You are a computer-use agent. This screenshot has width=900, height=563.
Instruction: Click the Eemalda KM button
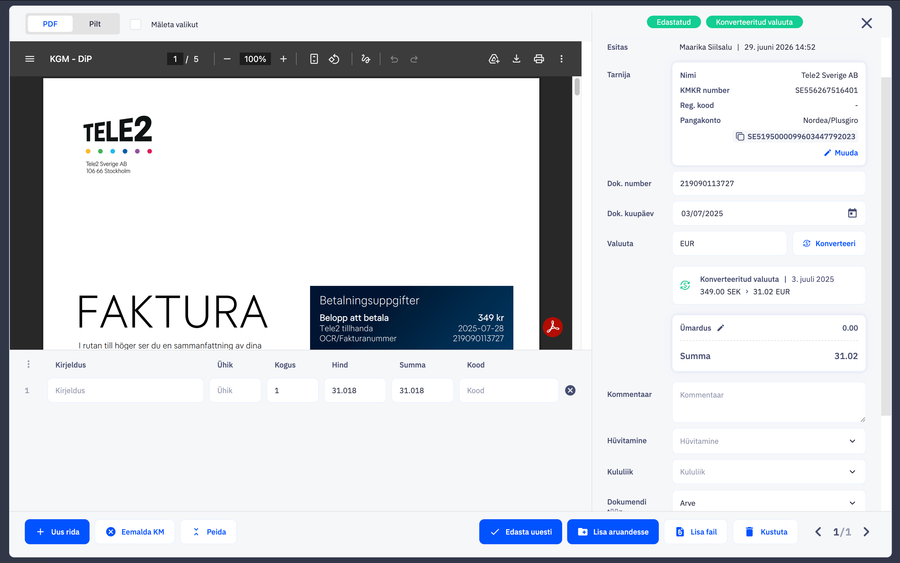pos(135,532)
